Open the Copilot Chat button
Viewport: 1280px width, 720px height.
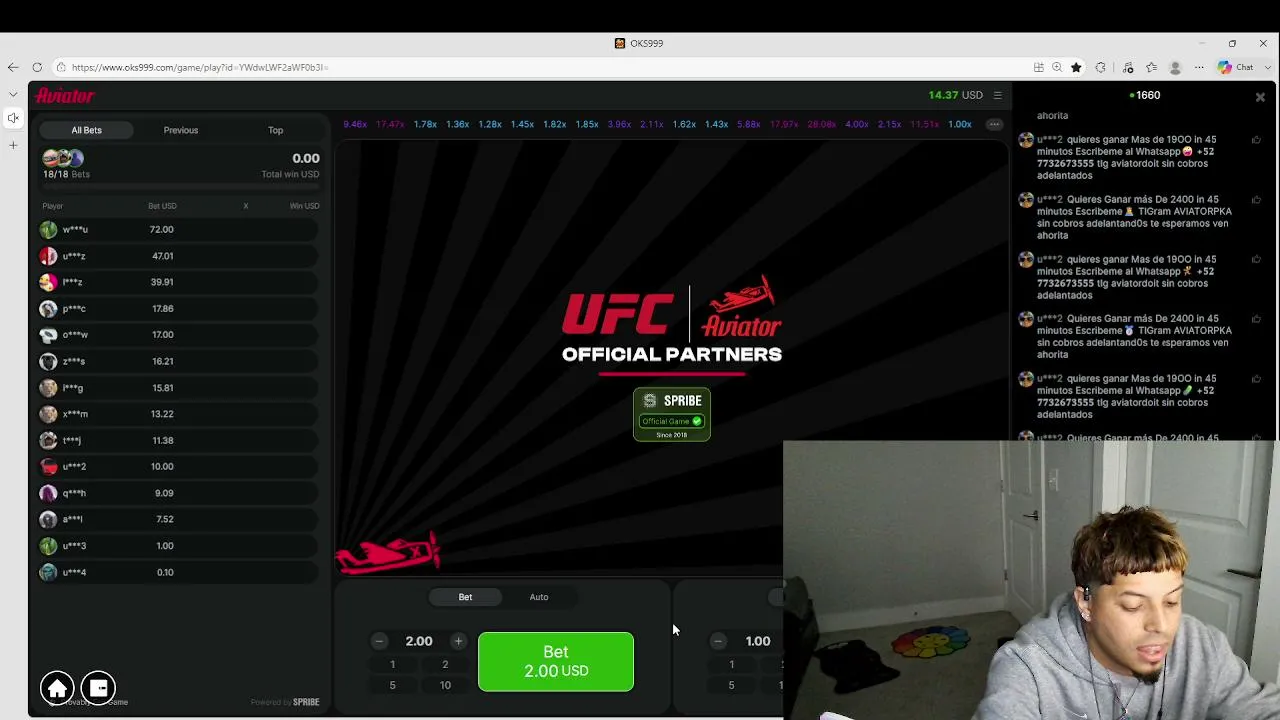point(1236,67)
